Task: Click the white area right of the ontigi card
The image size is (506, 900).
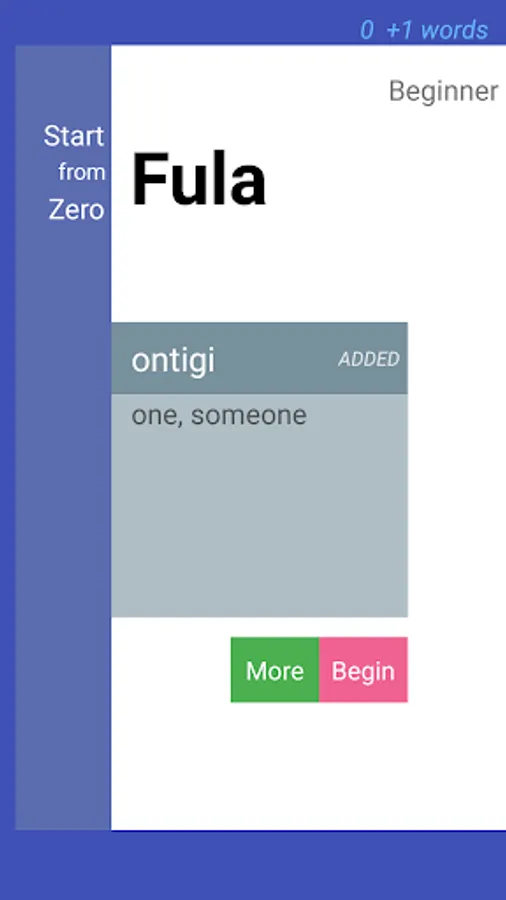Action: (457, 470)
